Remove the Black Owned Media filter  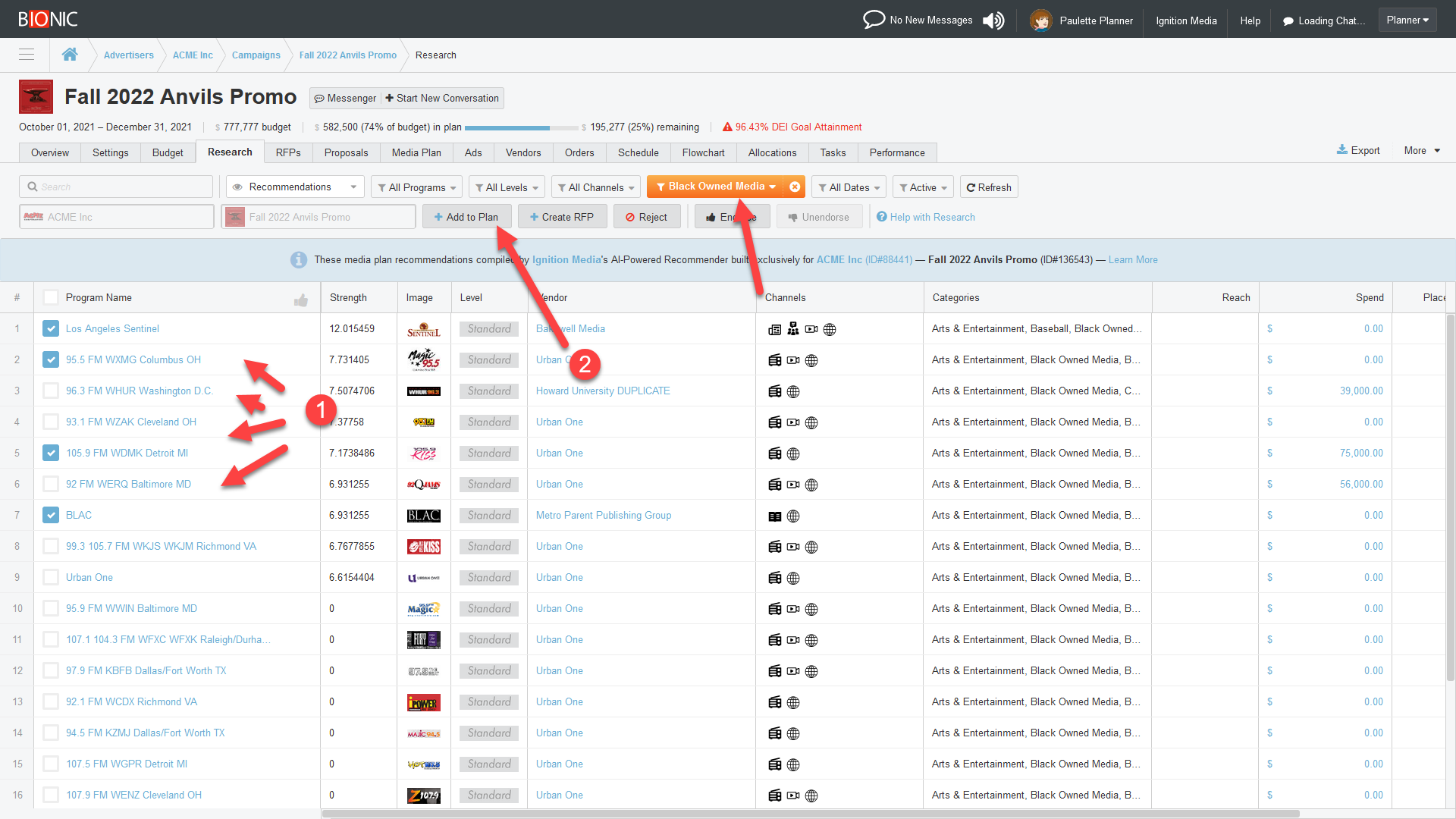(795, 187)
